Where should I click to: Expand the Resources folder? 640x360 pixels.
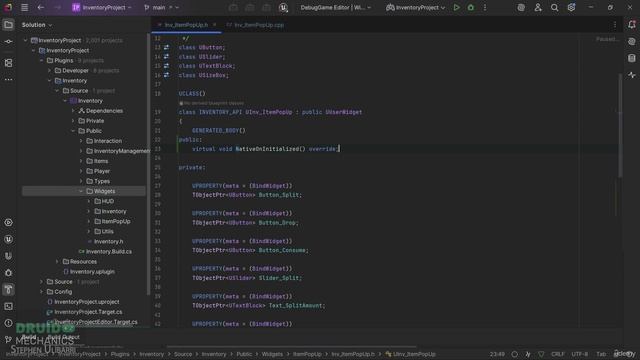click(x=57, y=262)
